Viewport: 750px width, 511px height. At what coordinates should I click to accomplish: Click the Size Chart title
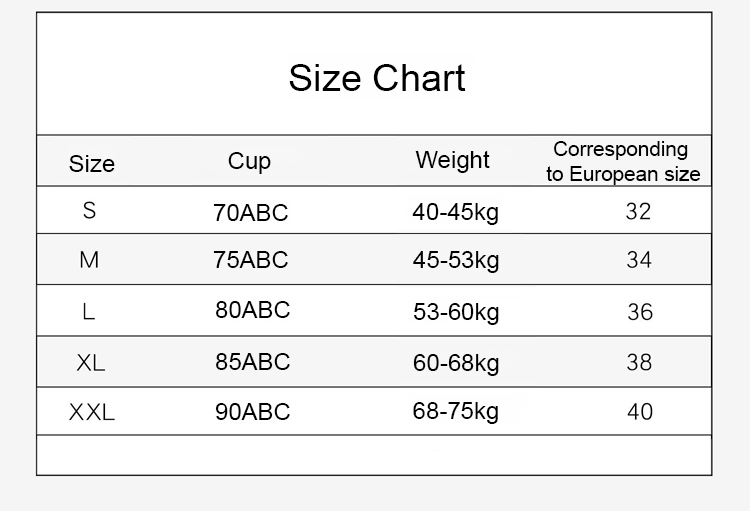click(x=377, y=78)
